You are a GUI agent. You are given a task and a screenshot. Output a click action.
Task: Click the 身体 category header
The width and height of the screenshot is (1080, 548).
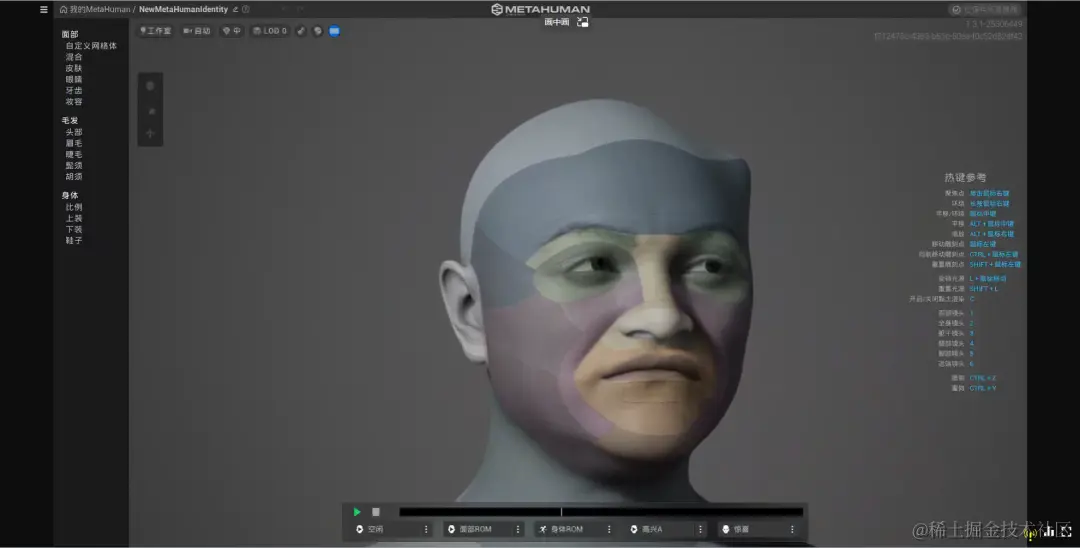coord(70,196)
